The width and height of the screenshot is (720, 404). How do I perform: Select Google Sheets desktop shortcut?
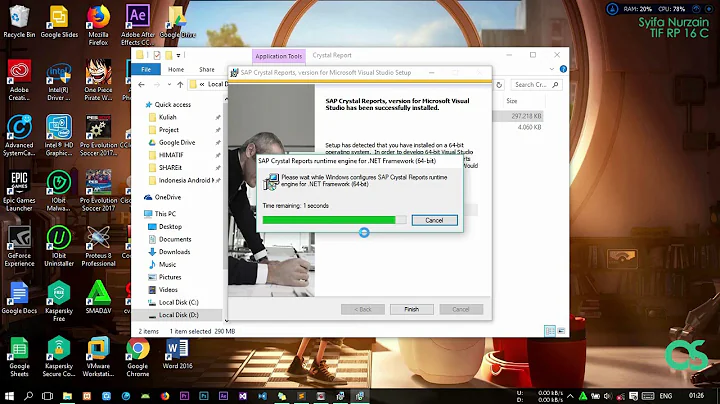(x=19, y=357)
